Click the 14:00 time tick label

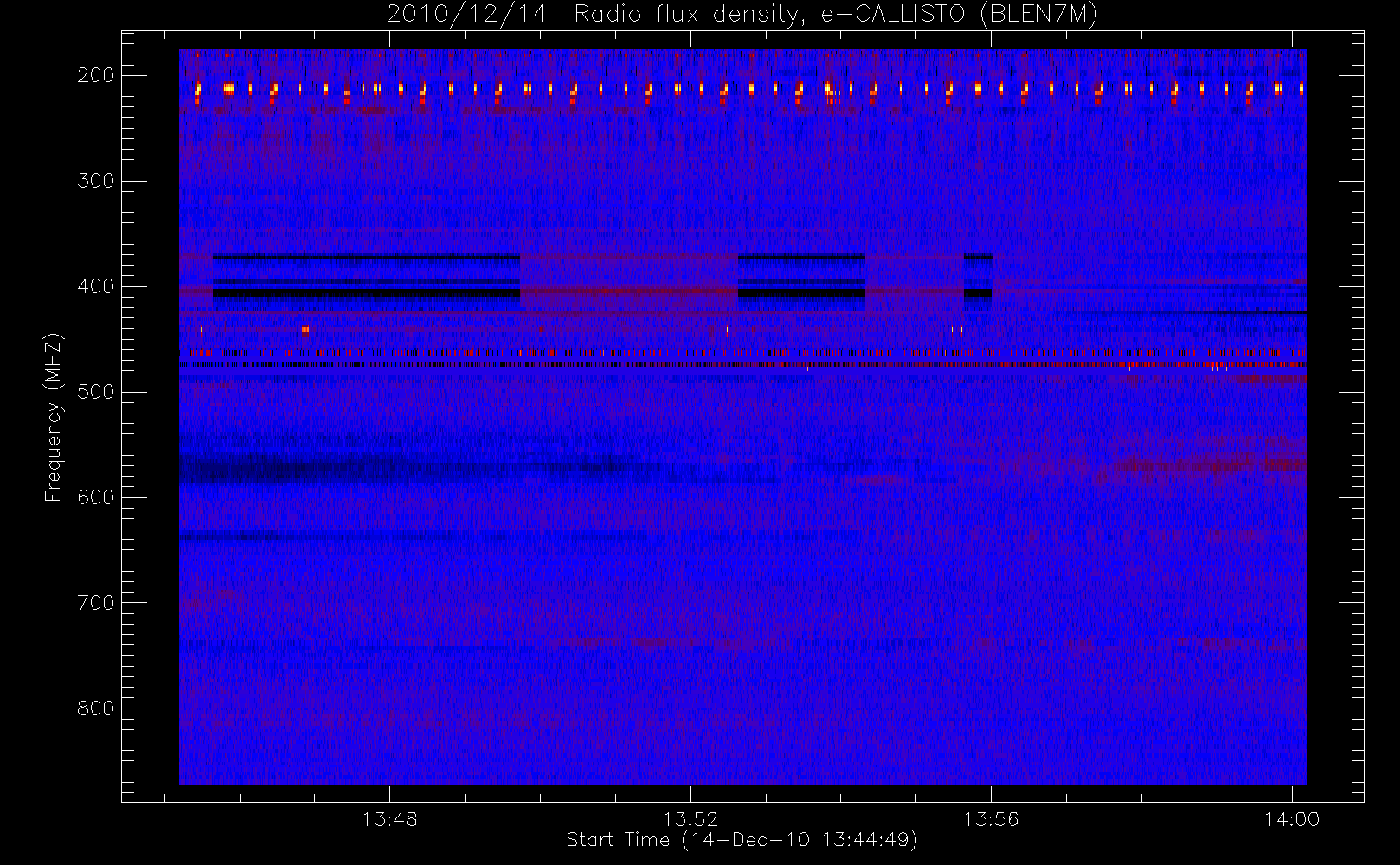point(1292,819)
